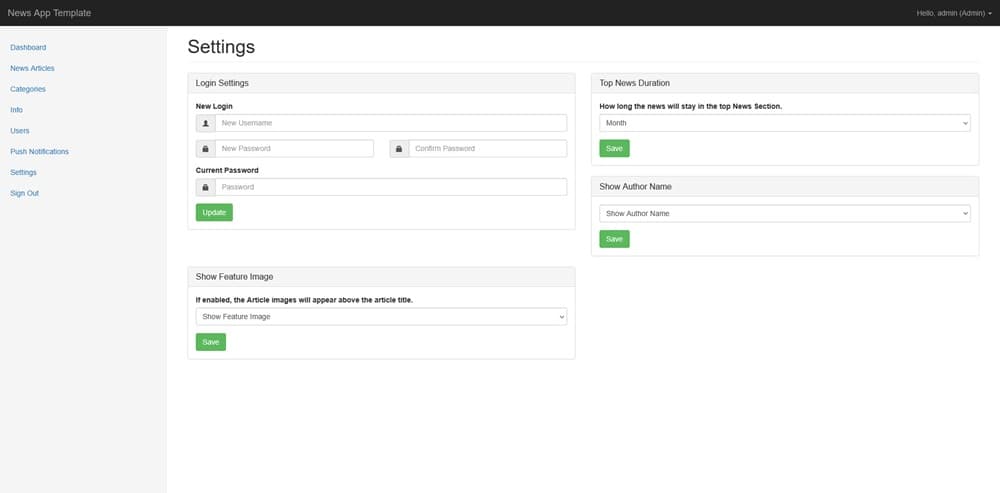The width and height of the screenshot is (1000, 493).
Task: Open the Top News Duration Month dropdown
Action: point(784,123)
